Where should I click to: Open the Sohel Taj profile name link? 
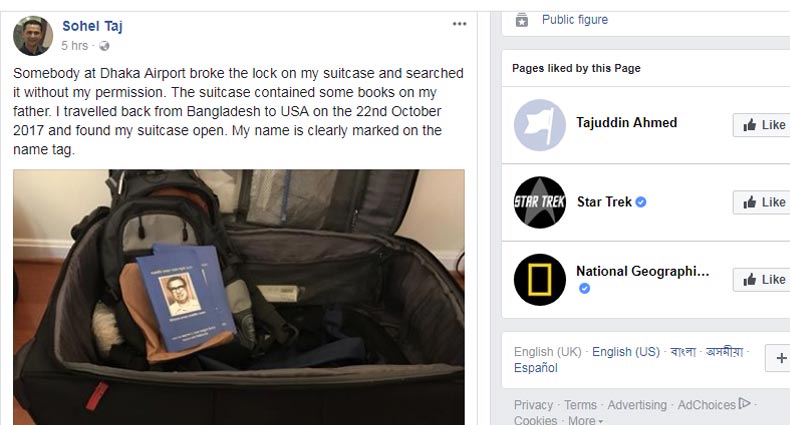[x=92, y=26]
